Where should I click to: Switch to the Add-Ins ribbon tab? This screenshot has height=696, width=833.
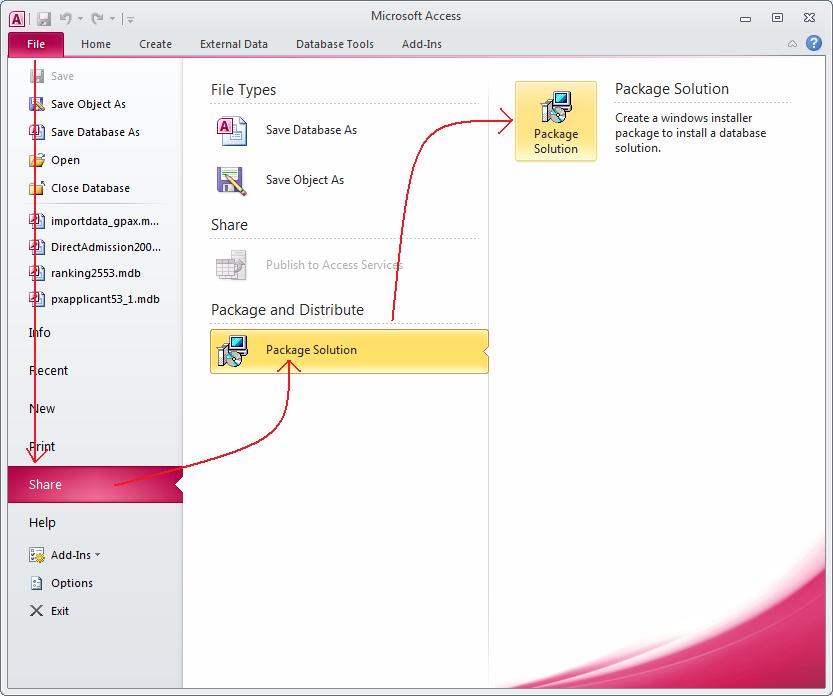pyautogui.click(x=422, y=44)
